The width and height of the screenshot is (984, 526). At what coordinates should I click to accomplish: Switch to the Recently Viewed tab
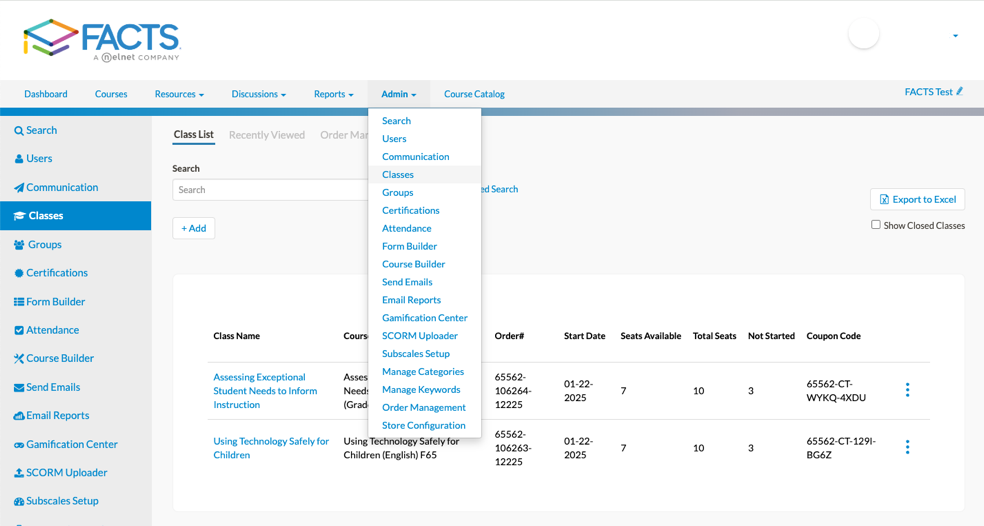(267, 135)
